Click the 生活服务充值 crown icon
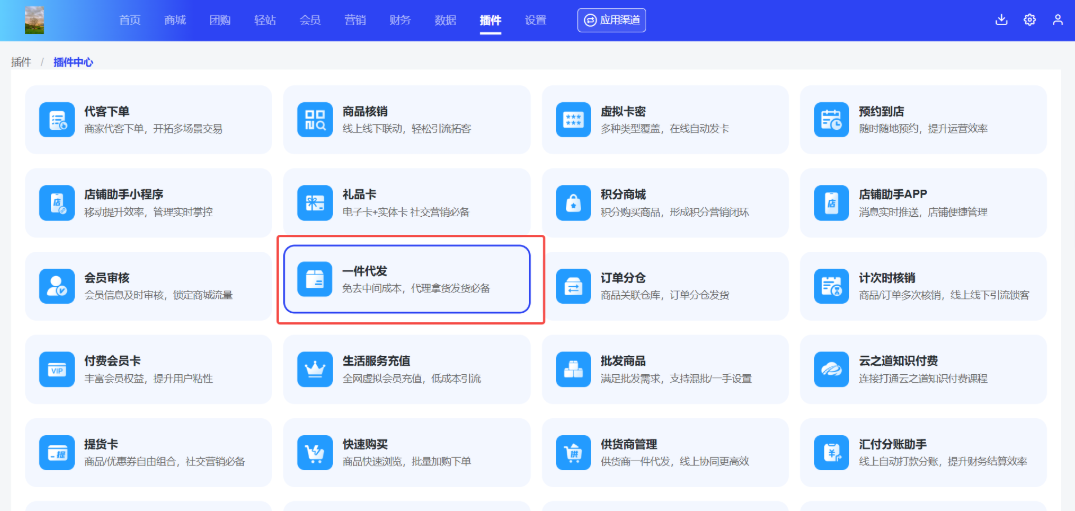Image resolution: width=1075 pixels, height=511 pixels. click(x=315, y=369)
